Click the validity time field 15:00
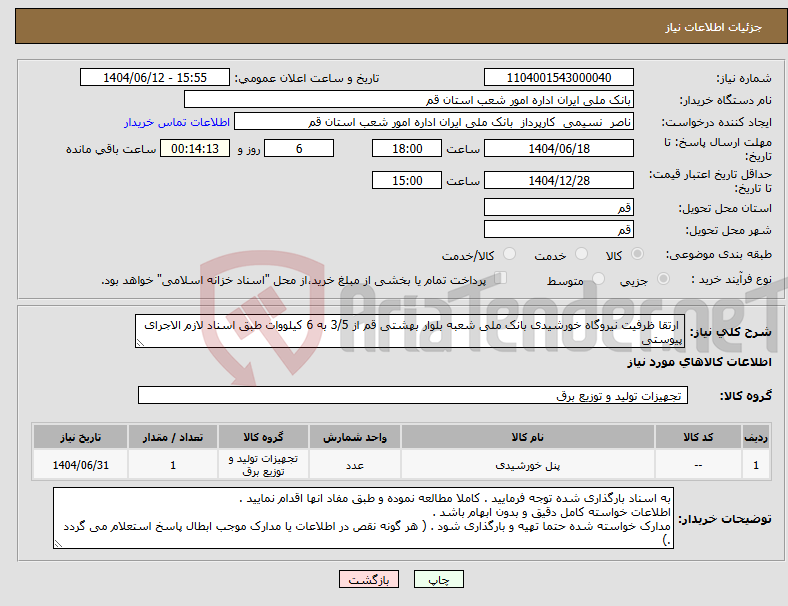The height and width of the screenshot is (606, 788). (x=407, y=180)
